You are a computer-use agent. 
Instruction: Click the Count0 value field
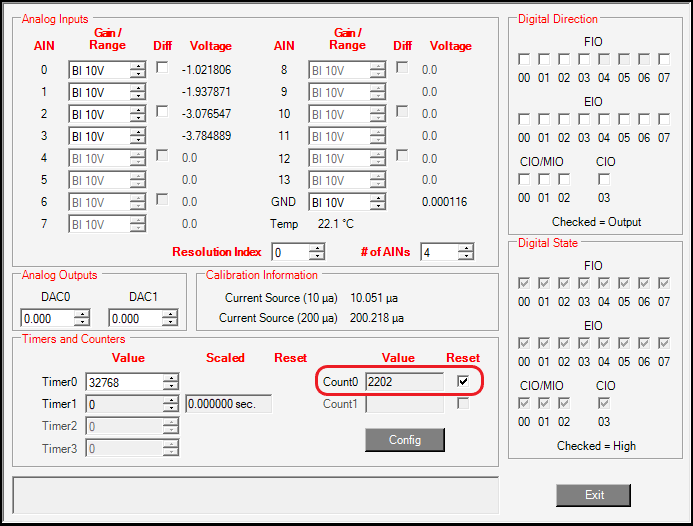pyautogui.click(x=404, y=381)
